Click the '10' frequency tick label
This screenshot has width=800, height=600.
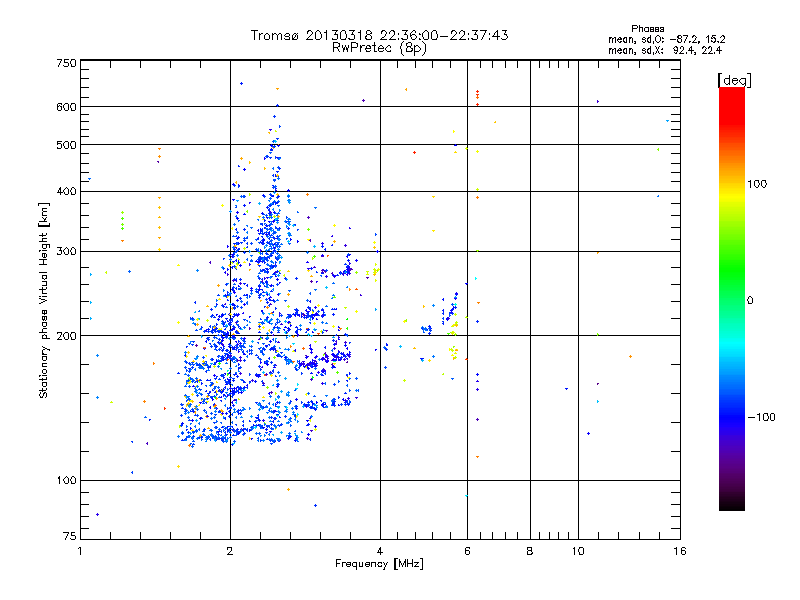[x=578, y=551]
